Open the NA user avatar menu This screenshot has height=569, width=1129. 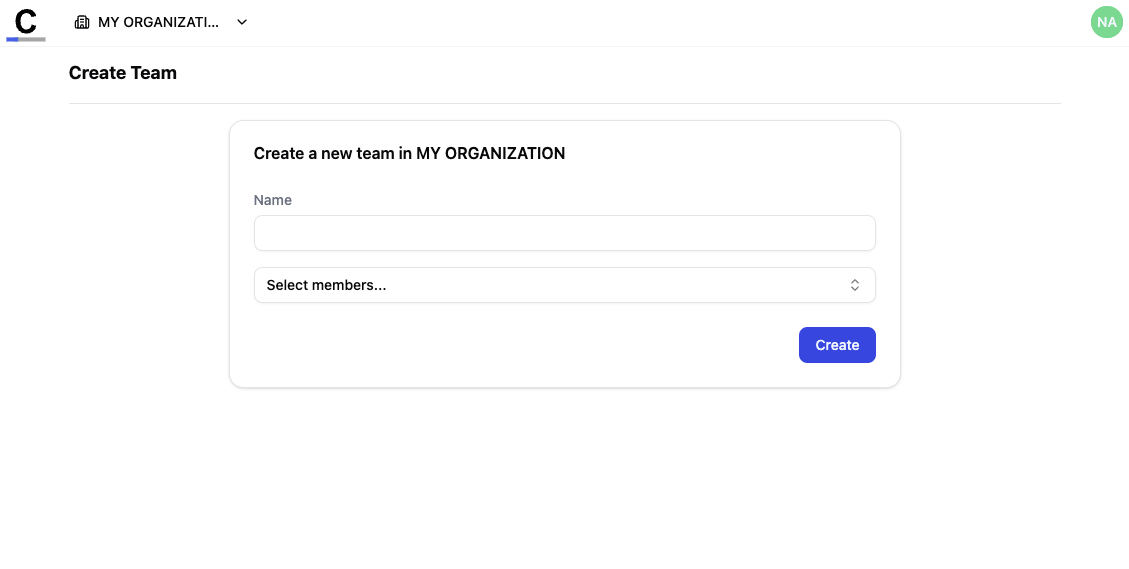pos(1106,22)
